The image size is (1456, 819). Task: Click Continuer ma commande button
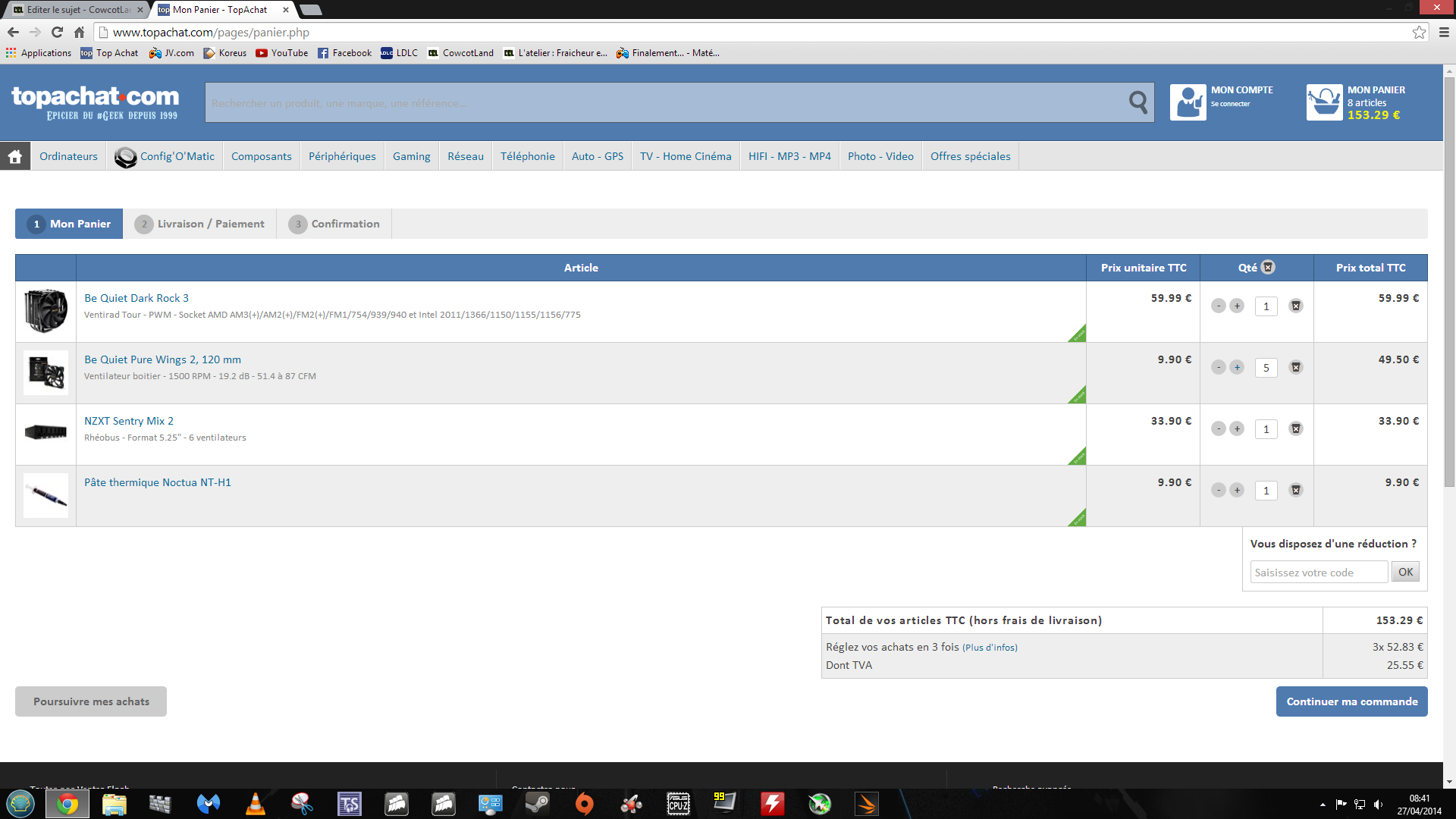pyautogui.click(x=1352, y=701)
